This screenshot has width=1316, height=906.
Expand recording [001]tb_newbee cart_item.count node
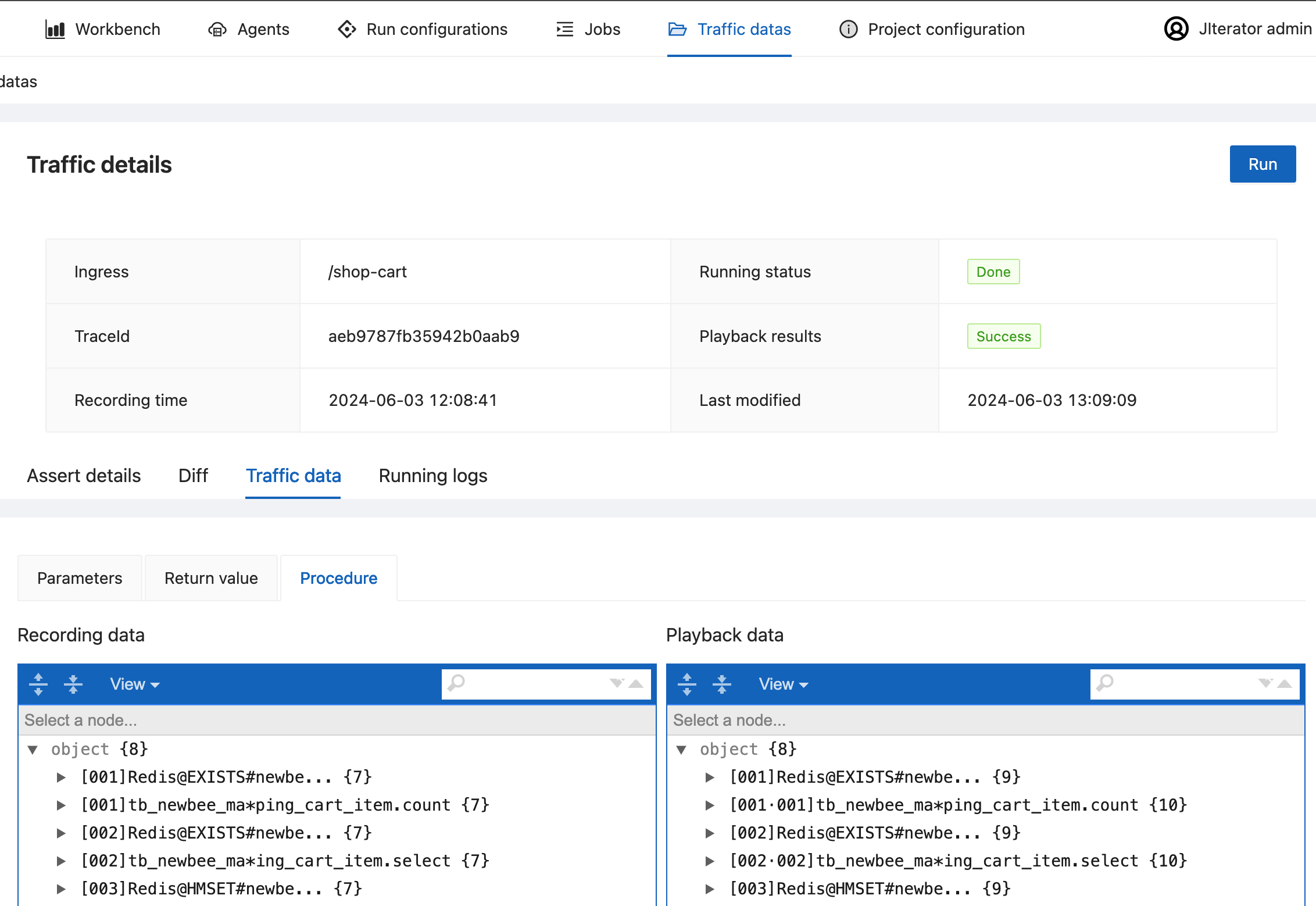coord(61,805)
